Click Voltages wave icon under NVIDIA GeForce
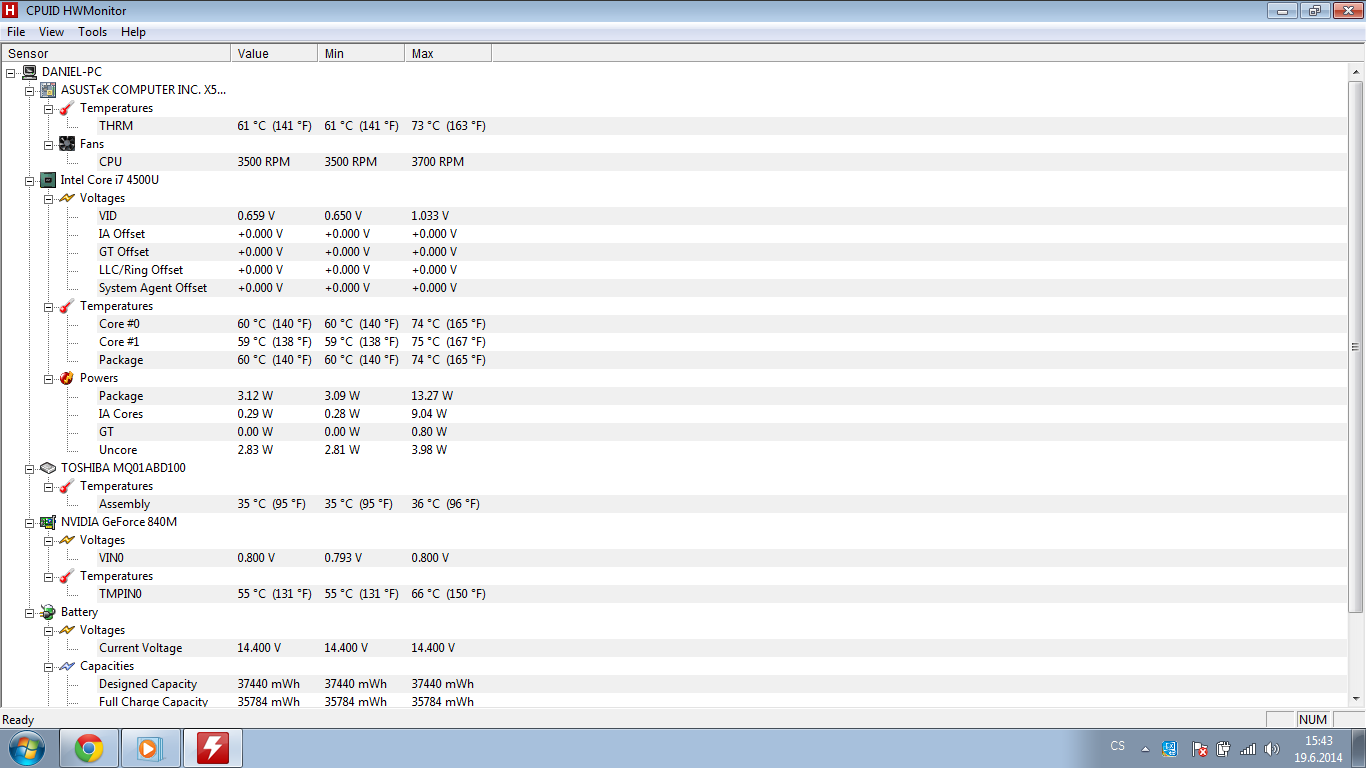The width and height of the screenshot is (1366, 768). click(67, 540)
